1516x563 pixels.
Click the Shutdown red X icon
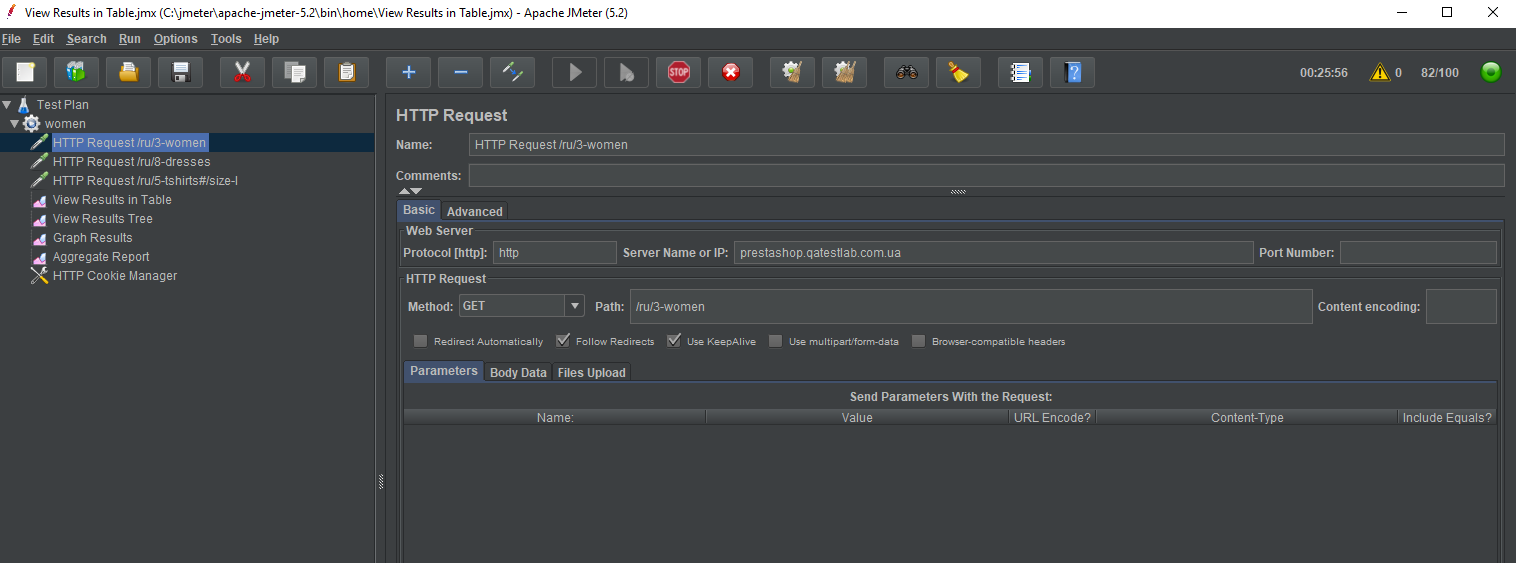coord(731,72)
